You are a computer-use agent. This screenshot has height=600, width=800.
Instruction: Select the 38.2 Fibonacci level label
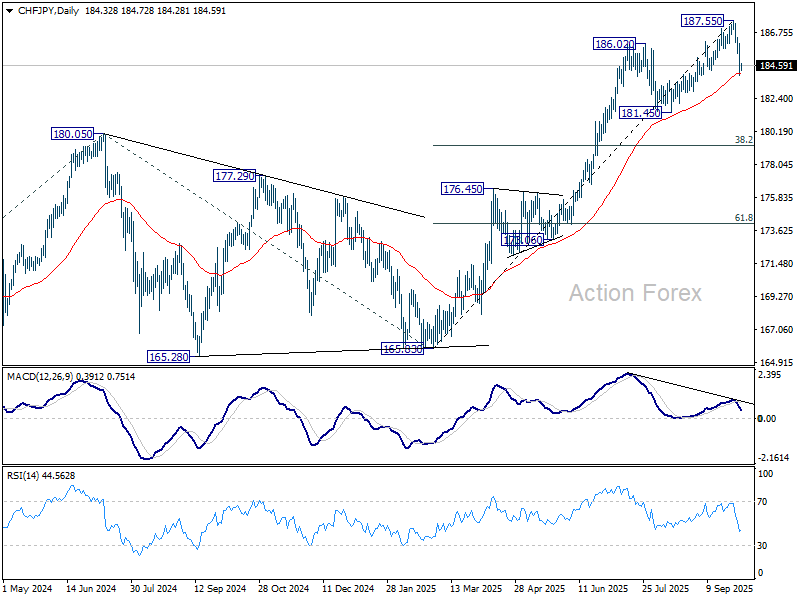pos(743,140)
